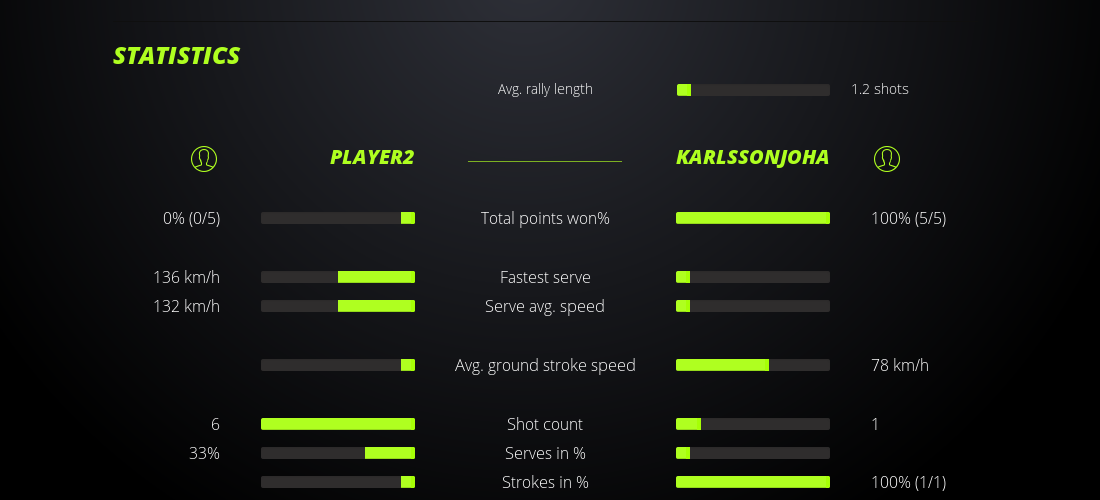Click Player2's profile avatar icon
The height and width of the screenshot is (500, 1100).
coord(204,158)
